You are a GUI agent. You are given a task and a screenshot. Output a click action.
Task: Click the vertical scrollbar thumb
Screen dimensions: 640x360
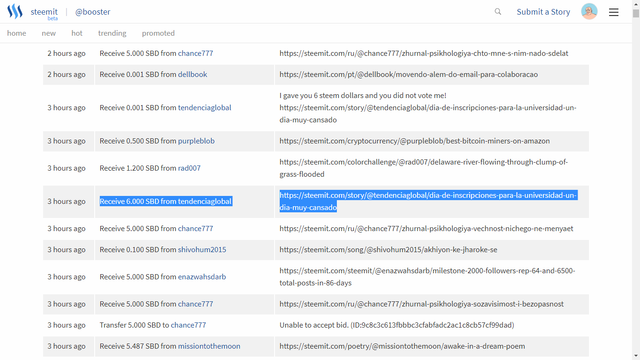tap(636, 13)
